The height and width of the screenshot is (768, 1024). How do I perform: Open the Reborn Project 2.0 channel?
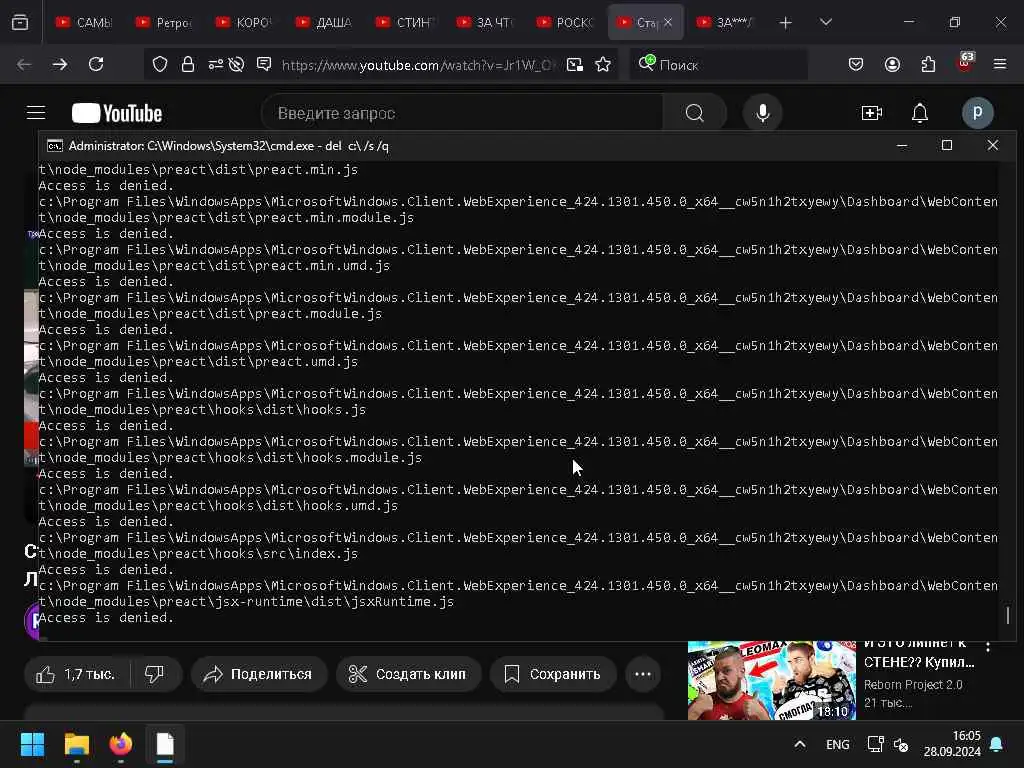pos(913,684)
